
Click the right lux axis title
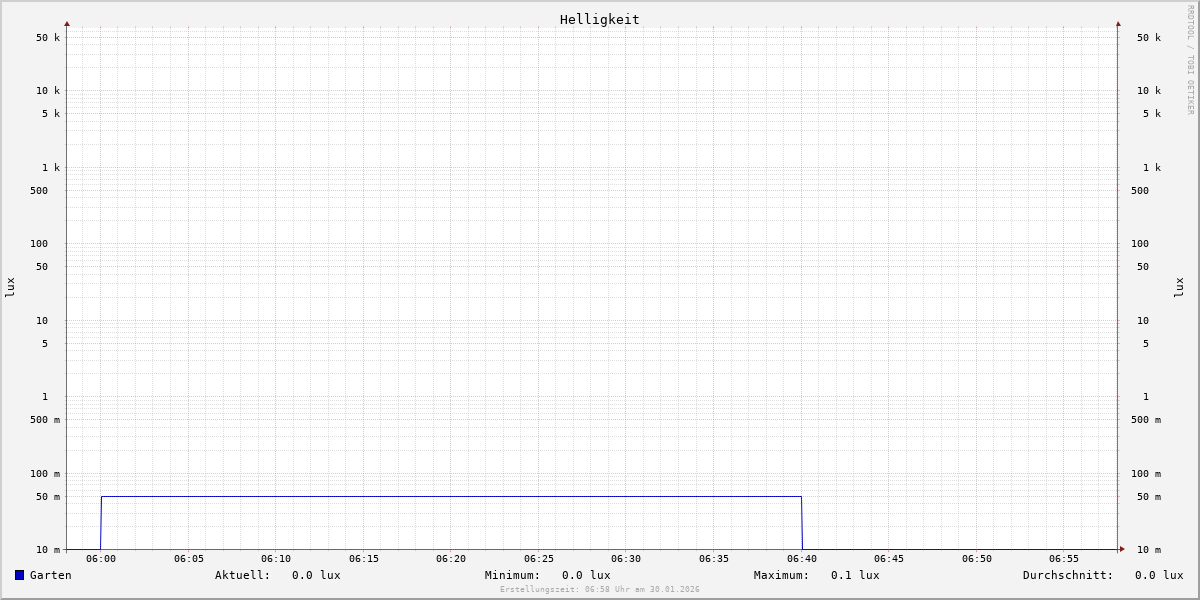click(x=1179, y=287)
